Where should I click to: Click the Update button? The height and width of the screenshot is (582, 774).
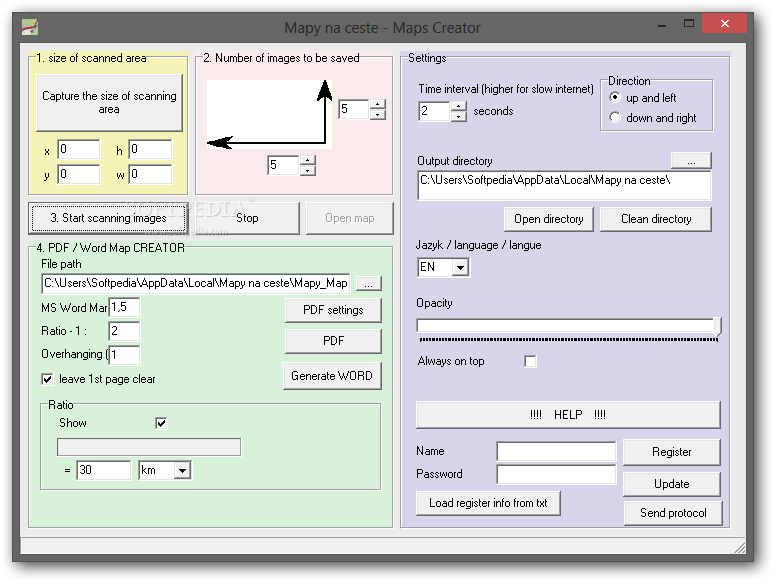tap(671, 484)
